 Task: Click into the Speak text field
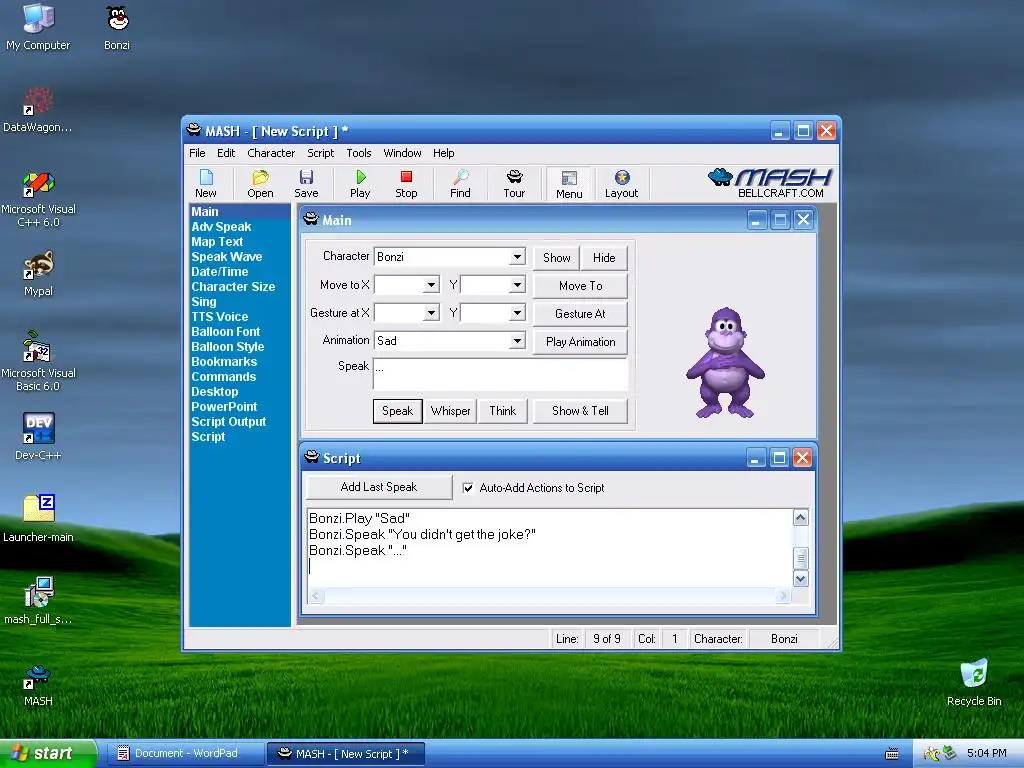[x=501, y=374]
